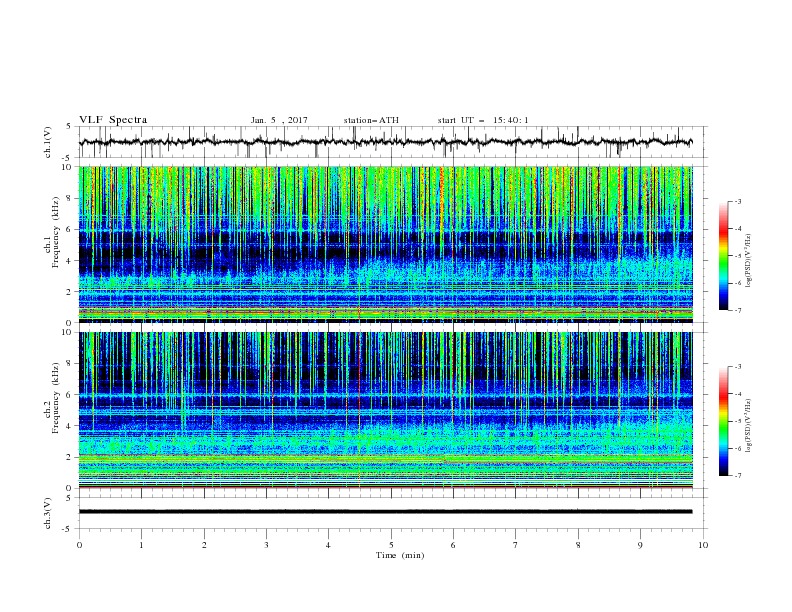This screenshot has width=792, height=612.
Task: Click the 'ch.3(V)' axis label
Action: 48,513
